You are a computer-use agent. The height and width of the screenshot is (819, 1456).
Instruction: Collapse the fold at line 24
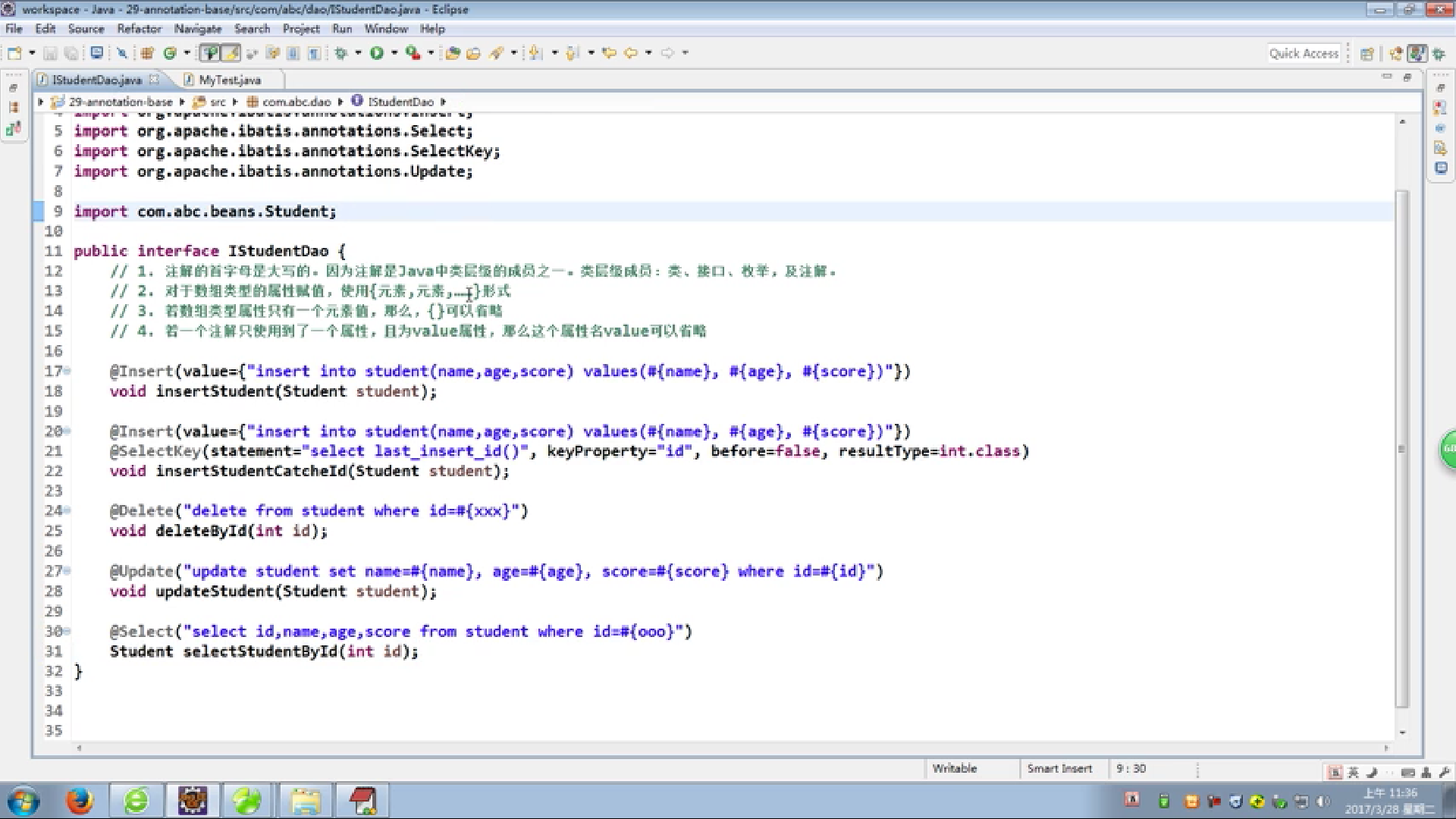pos(67,510)
